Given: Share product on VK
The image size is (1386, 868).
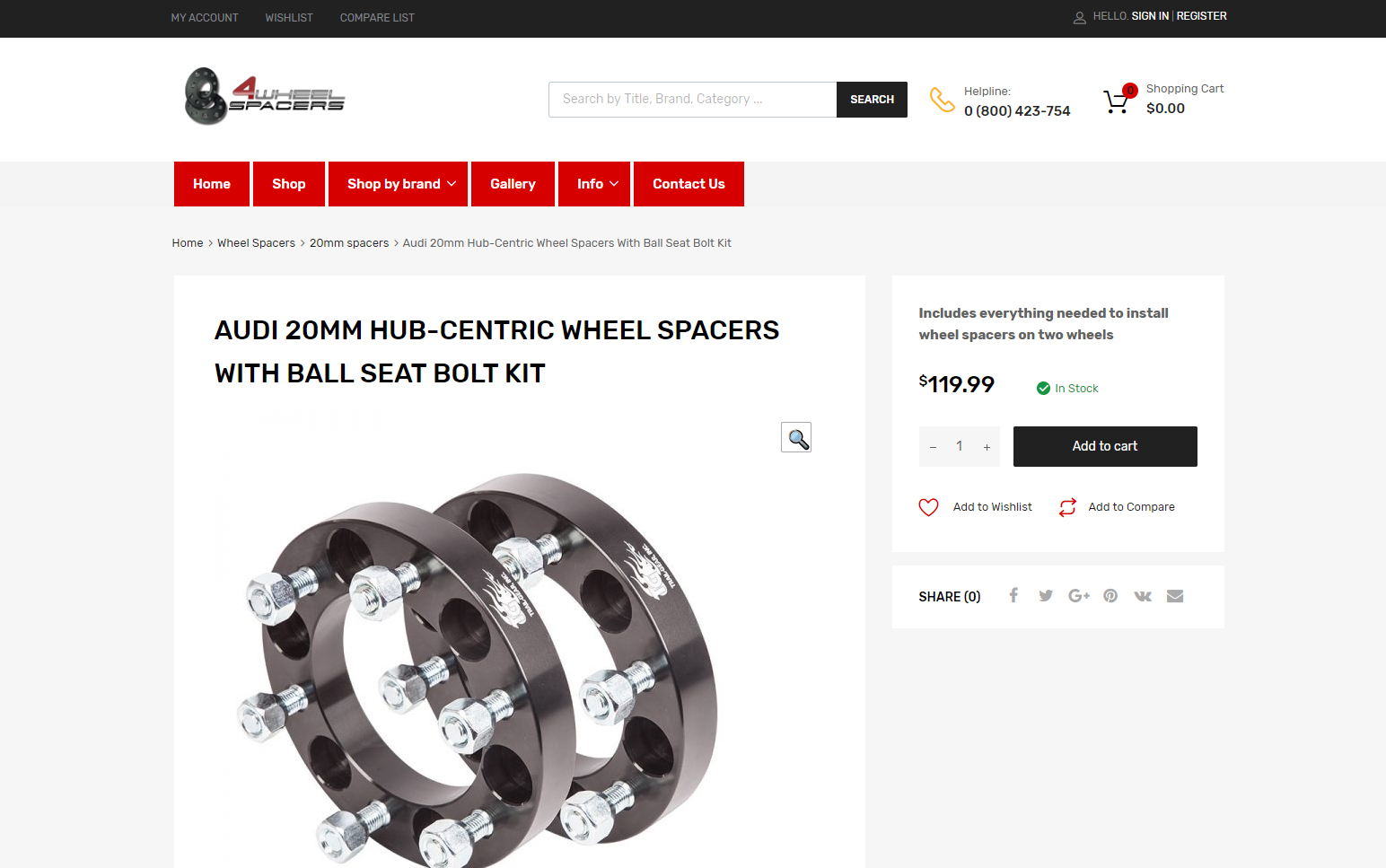Looking at the screenshot, I should tap(1143, 596).
